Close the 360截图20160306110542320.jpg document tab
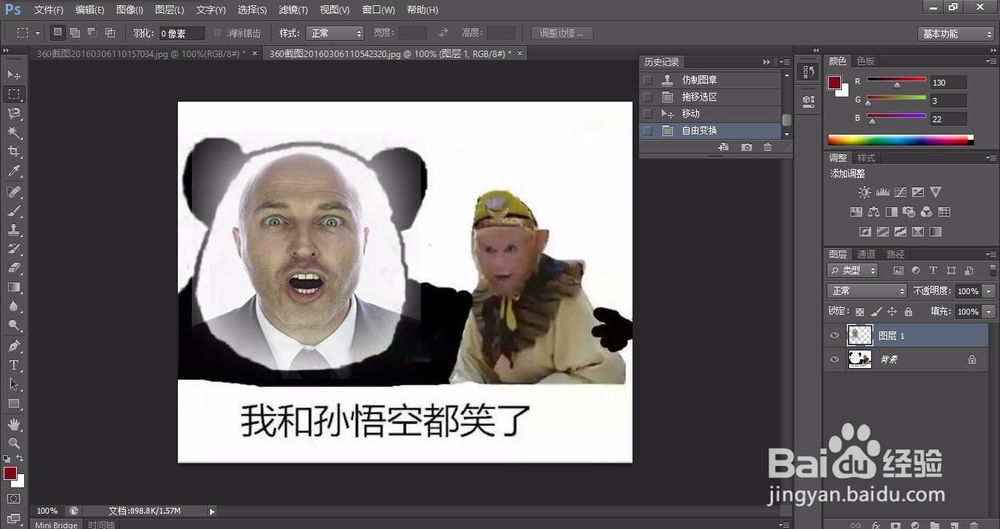This screenshot has height=529, width=1000. pyautogui.click(x=520, y=54)
